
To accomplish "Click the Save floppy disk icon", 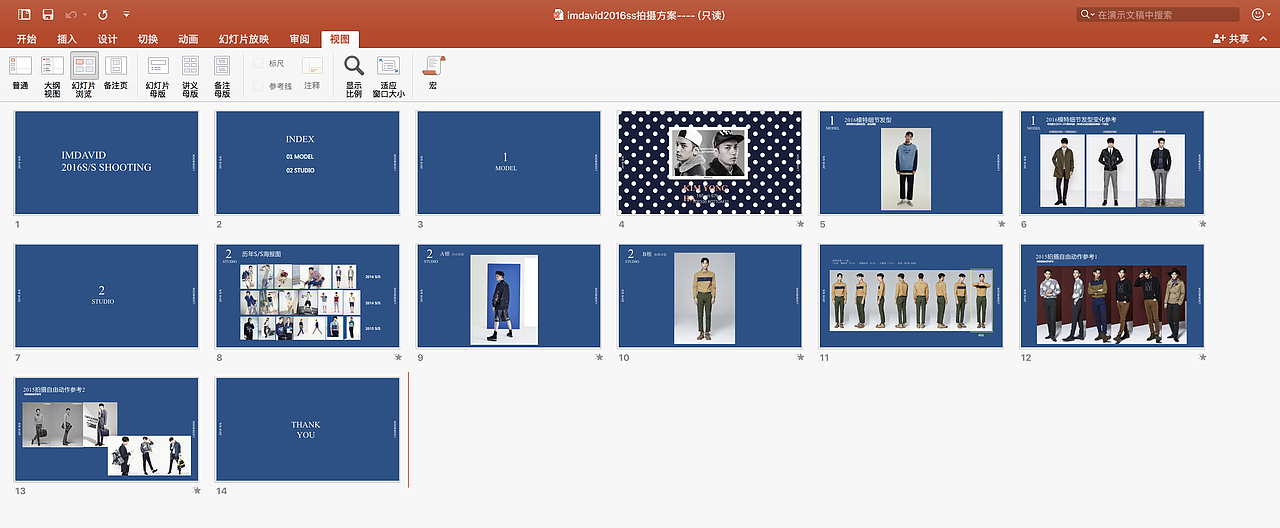I will (x=47, y=15).
